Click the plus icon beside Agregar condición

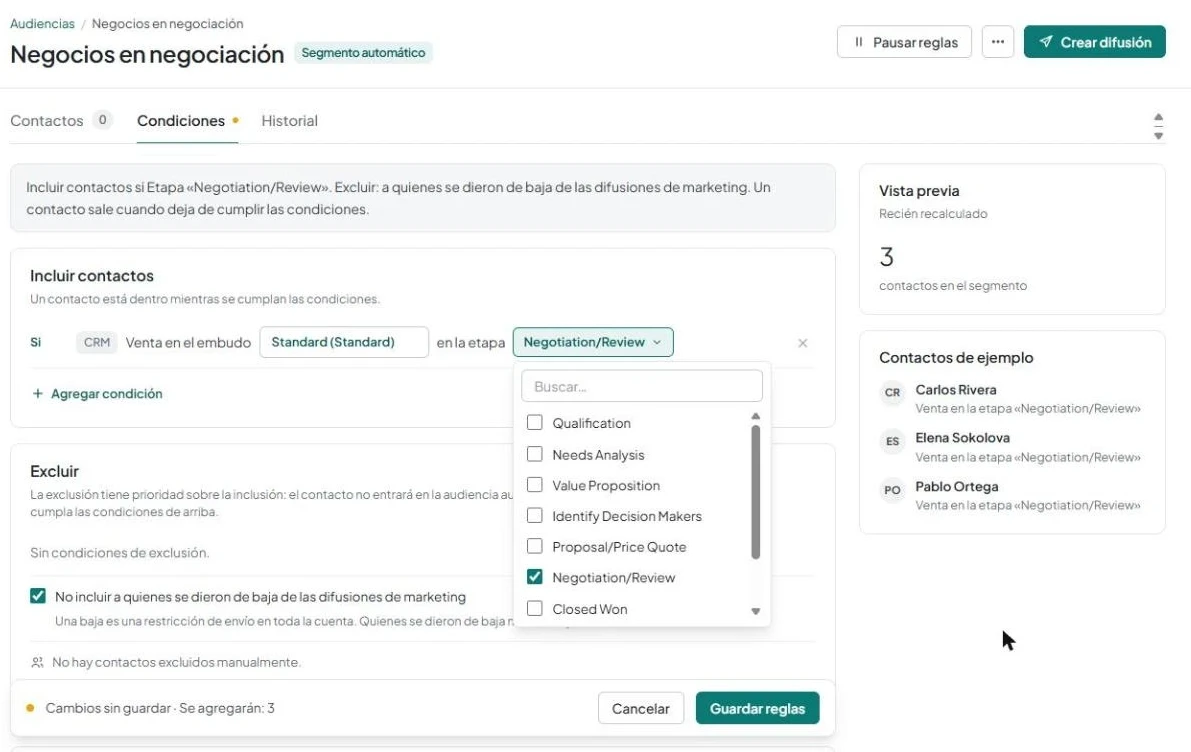pos(37,393)
